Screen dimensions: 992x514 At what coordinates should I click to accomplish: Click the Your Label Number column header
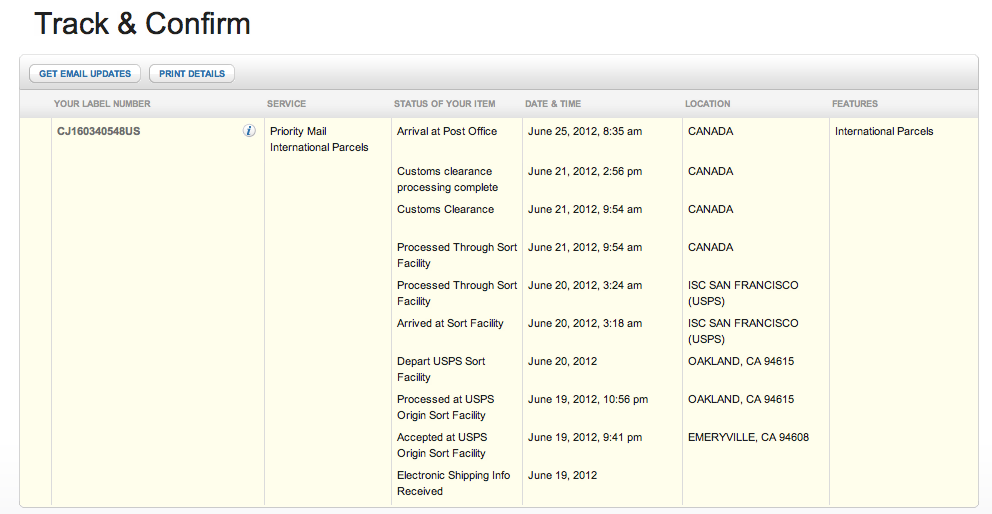(x=102, y=104)
